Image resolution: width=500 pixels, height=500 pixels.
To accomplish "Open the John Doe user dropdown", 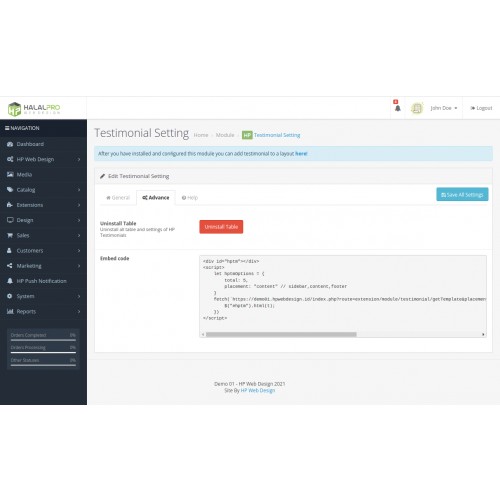I will click(444, 108).
